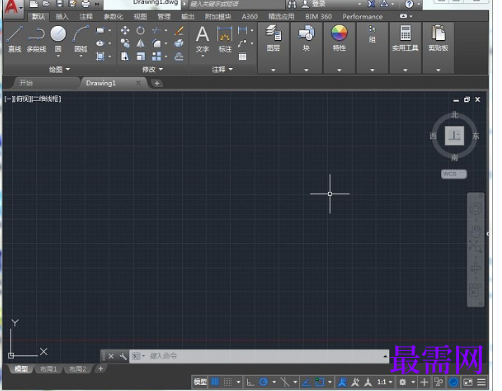
Task: Click the Properties (特性) color wheel
Action: tap(339, 33)
